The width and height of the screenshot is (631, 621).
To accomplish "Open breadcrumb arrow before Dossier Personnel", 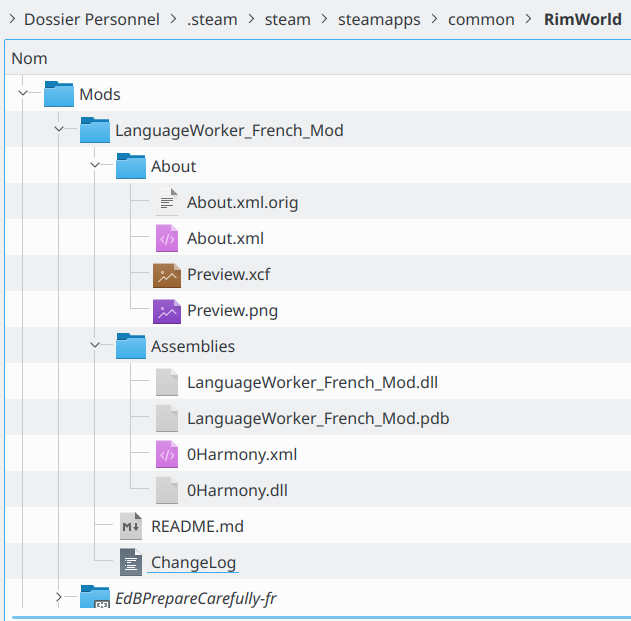I will point(12,19).
